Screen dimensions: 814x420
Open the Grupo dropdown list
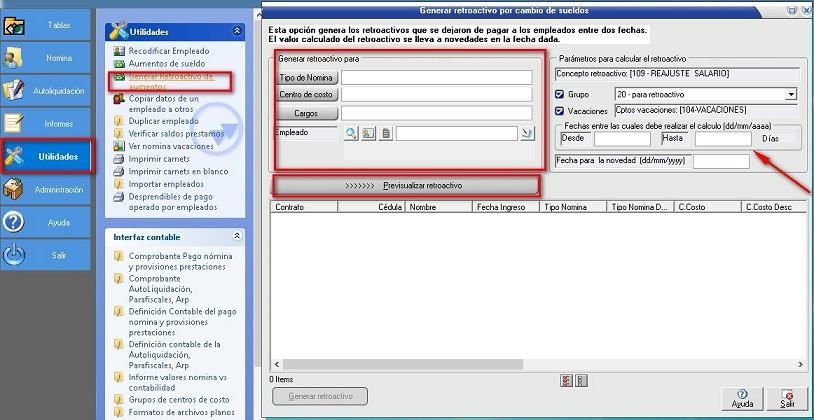coord(791,95)
